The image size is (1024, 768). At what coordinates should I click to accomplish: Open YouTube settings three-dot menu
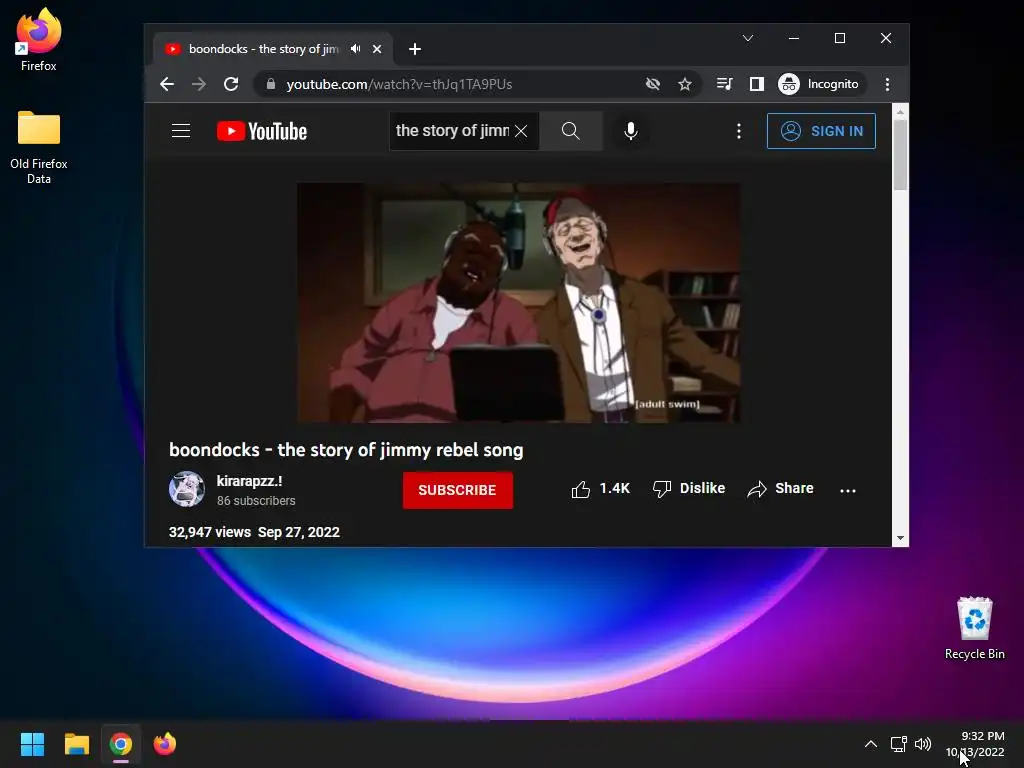click(x=739, y=131)
